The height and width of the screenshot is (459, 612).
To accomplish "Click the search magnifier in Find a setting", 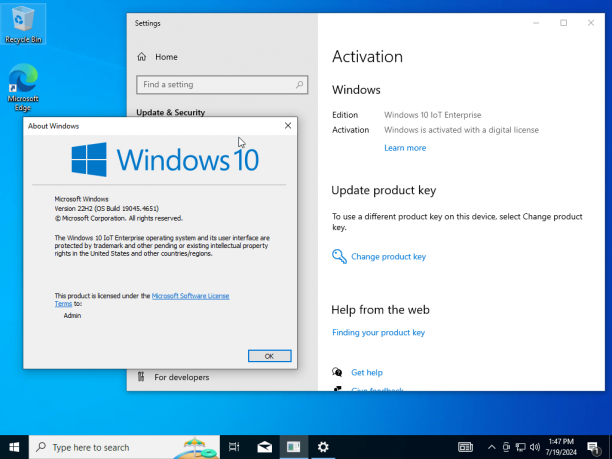I will (x=299, y=84).
